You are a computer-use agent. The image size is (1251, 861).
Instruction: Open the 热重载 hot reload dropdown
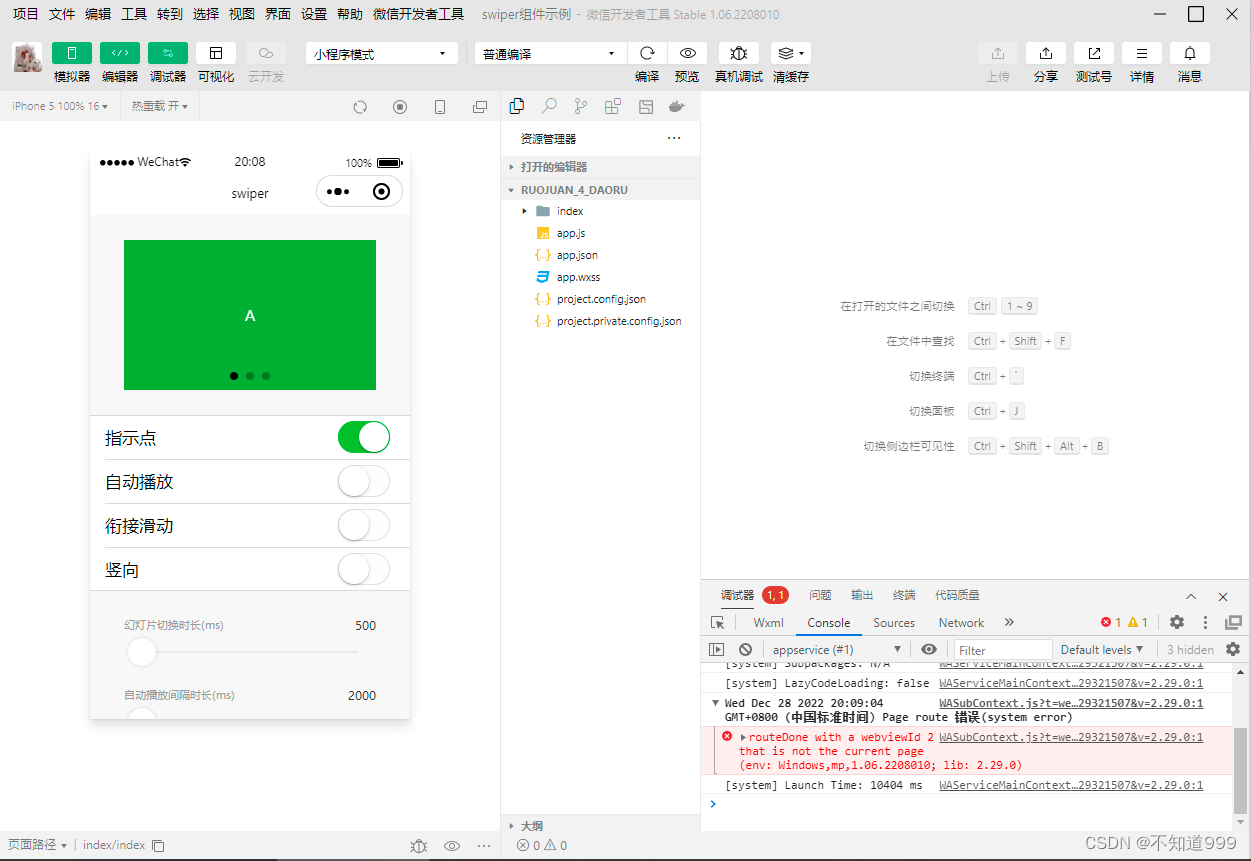(160, 106)
